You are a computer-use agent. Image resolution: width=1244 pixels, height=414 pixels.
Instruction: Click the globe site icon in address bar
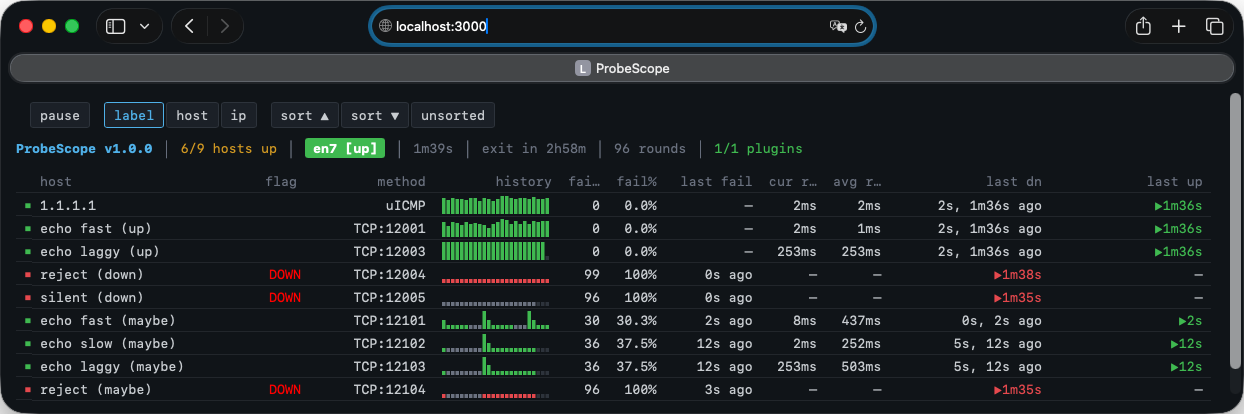tap(385, 27)
